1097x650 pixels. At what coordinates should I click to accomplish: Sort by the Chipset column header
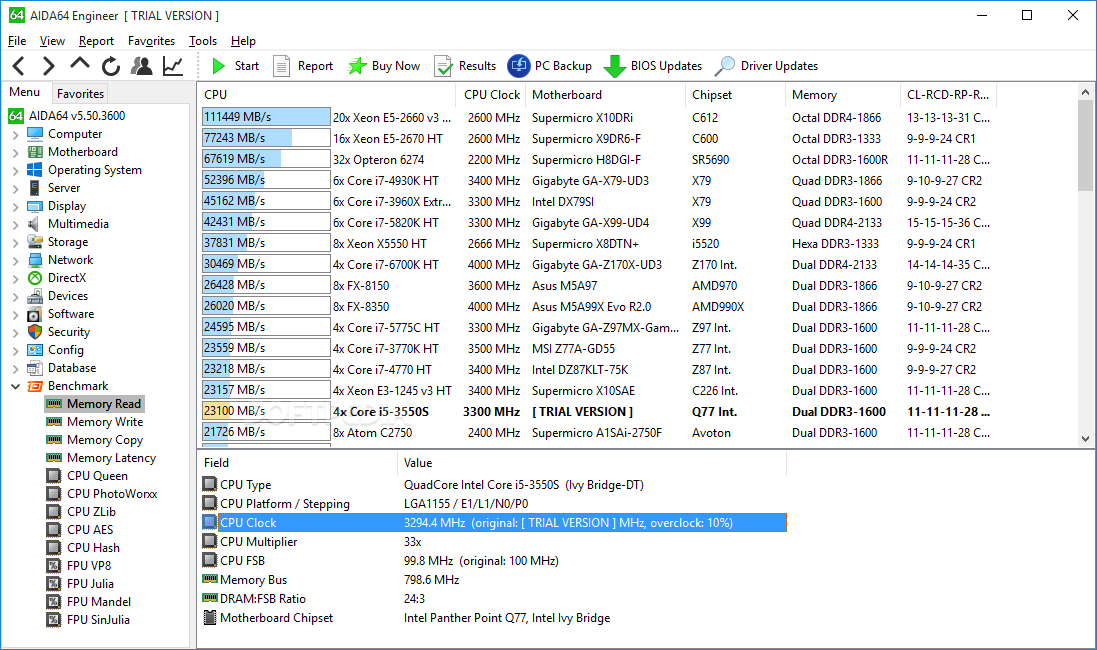tap(735, 95)
